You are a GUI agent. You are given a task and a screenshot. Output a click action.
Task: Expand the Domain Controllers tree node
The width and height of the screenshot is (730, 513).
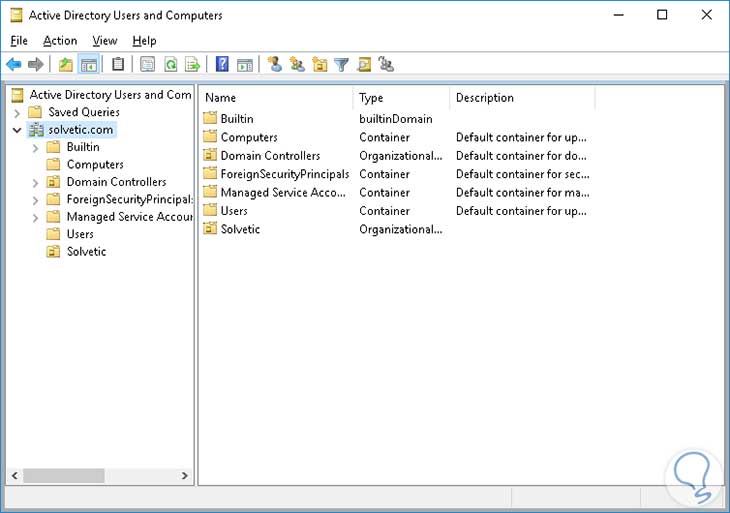(36, 182)
